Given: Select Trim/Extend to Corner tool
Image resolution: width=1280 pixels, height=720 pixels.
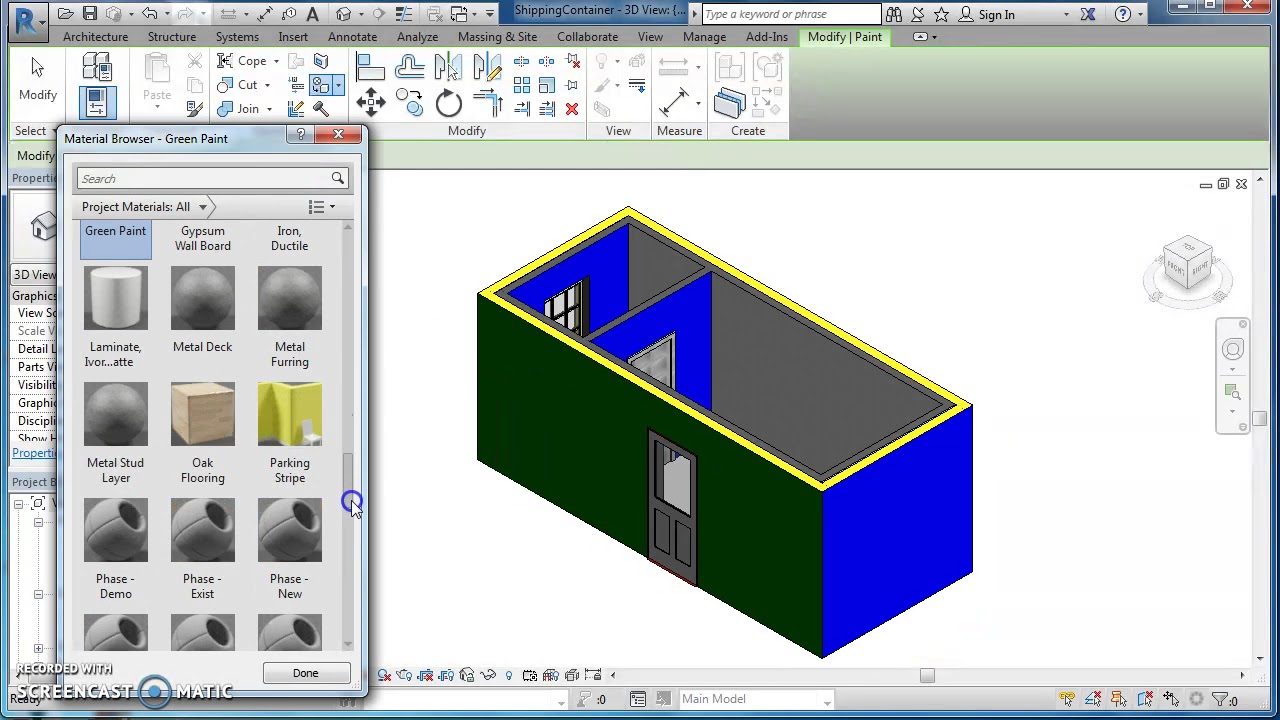Looking at the screenshot, I should pos(487,102).
